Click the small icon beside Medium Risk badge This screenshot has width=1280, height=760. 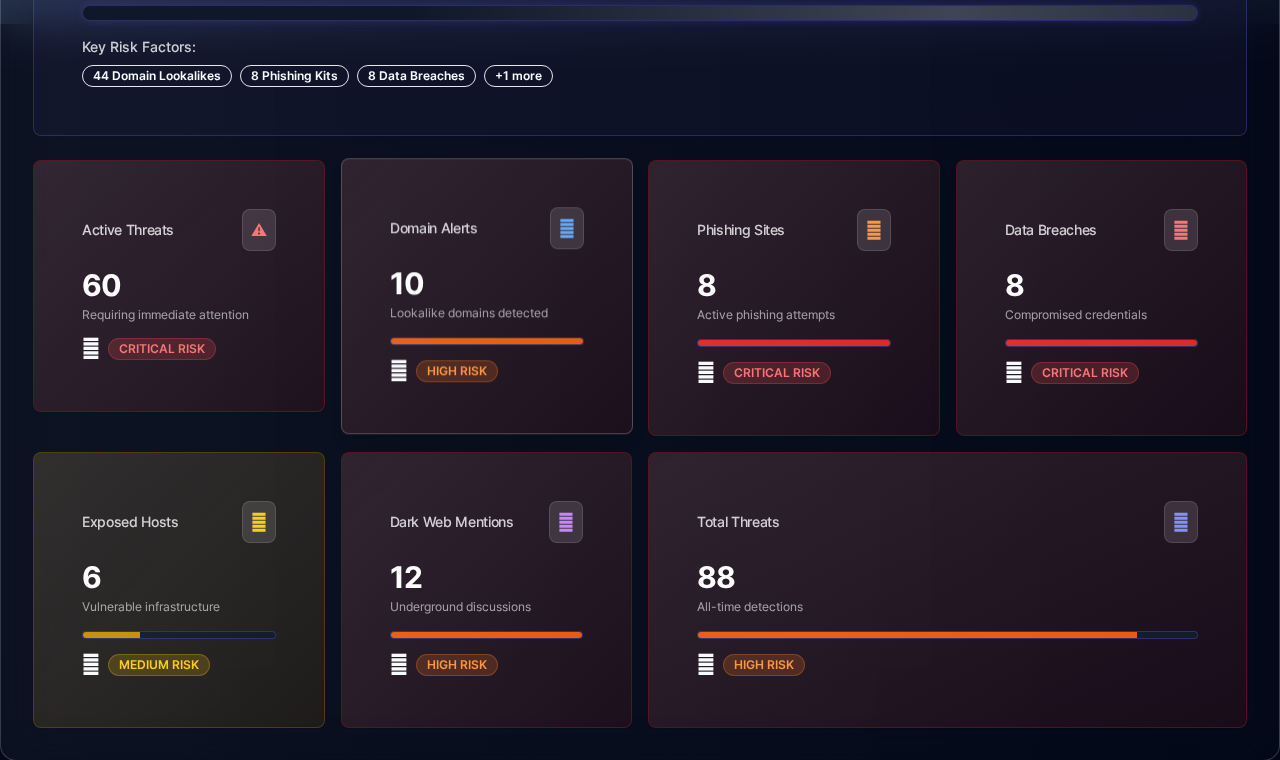91,665
